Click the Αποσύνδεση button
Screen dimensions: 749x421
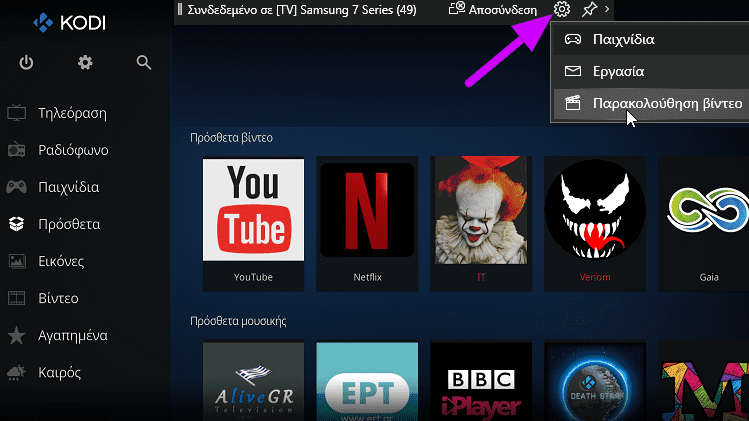(x=492, y=9)
